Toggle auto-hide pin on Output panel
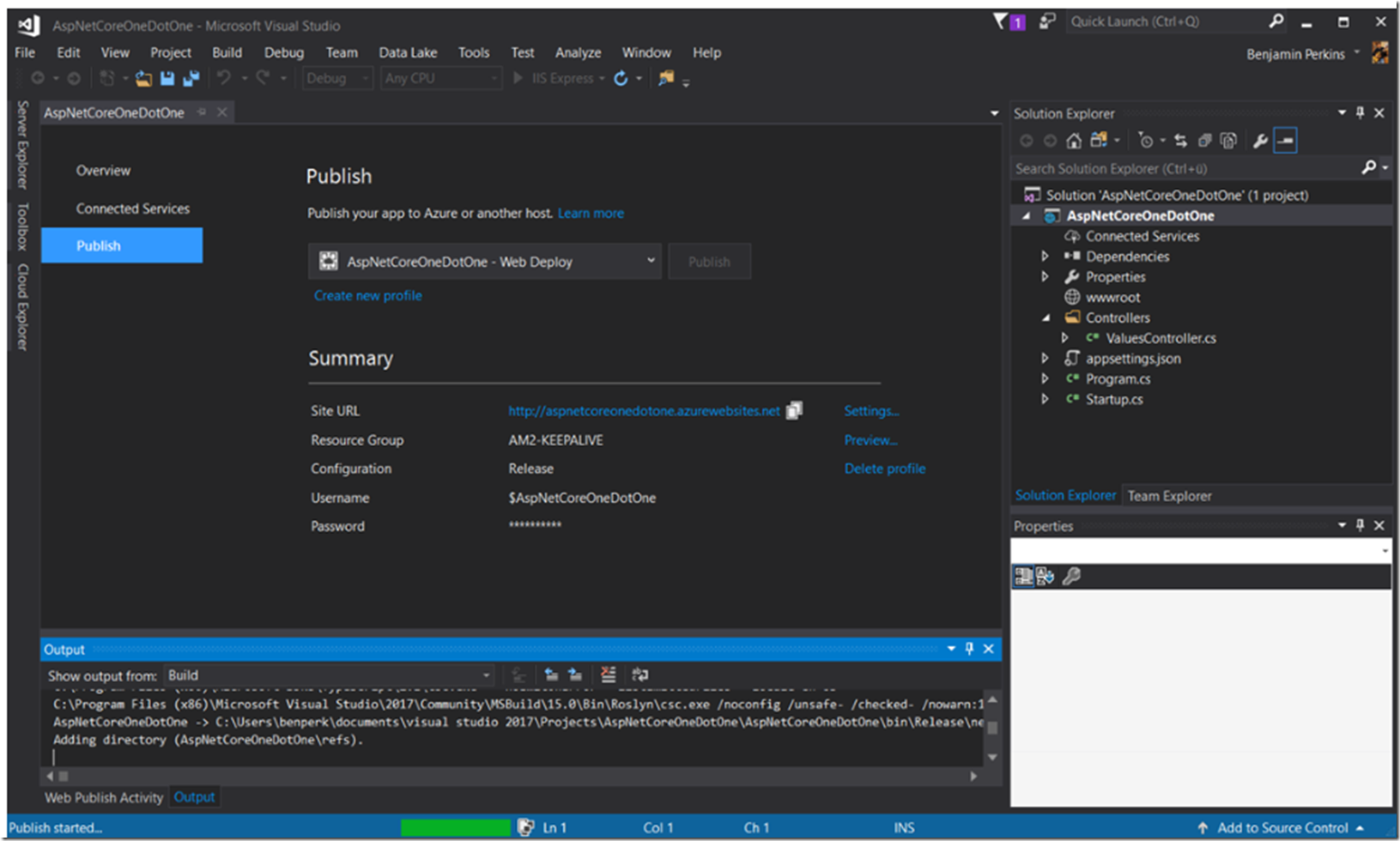Viewport: 1400px width, 841px height. 969,649
